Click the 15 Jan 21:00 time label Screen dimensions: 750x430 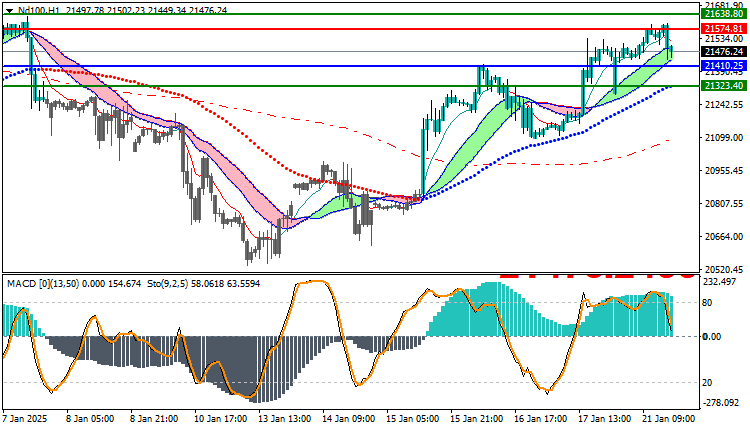477,419
